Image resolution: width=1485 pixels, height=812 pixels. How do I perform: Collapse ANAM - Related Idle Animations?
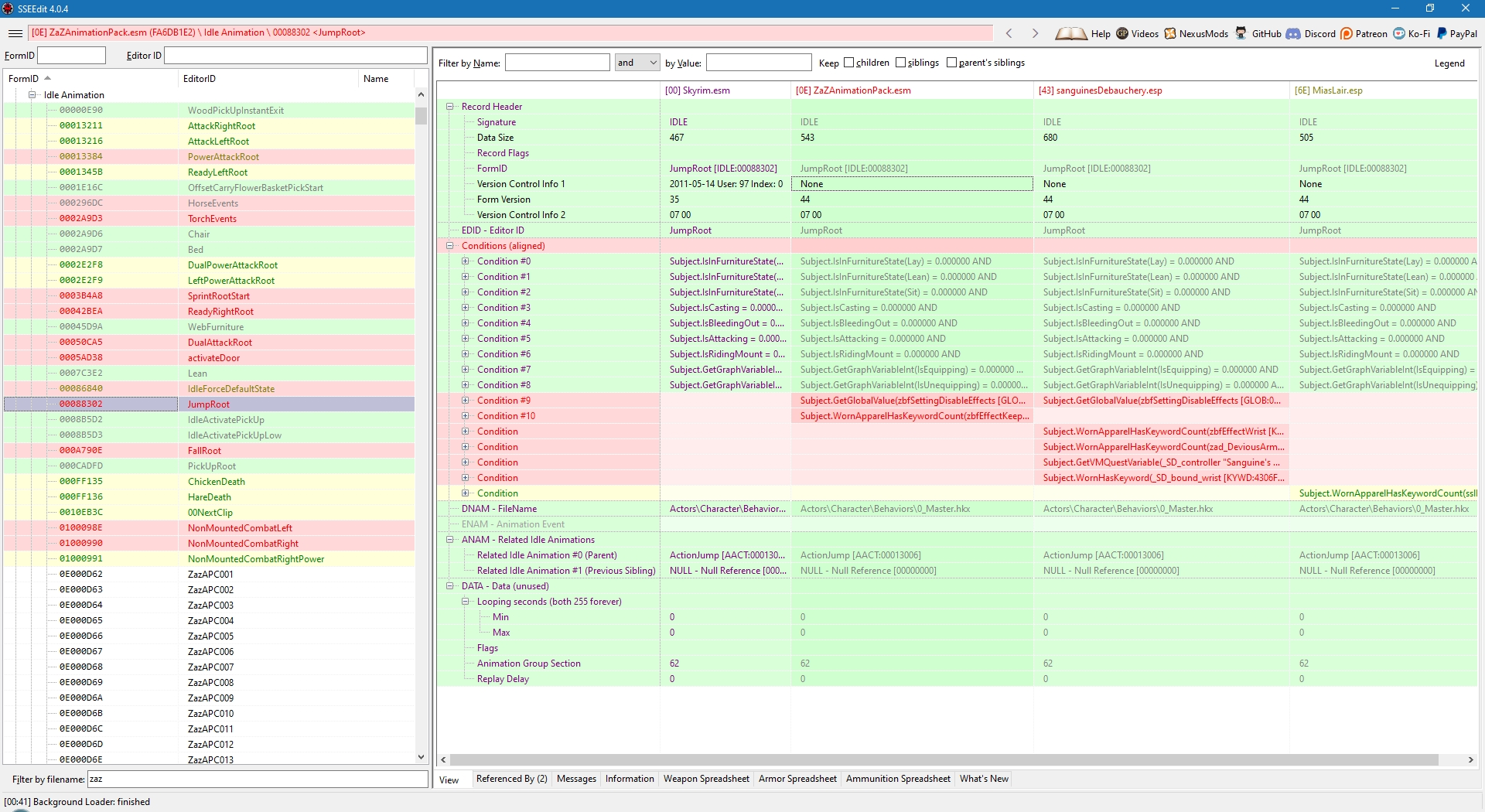click(x=449, y=540)
